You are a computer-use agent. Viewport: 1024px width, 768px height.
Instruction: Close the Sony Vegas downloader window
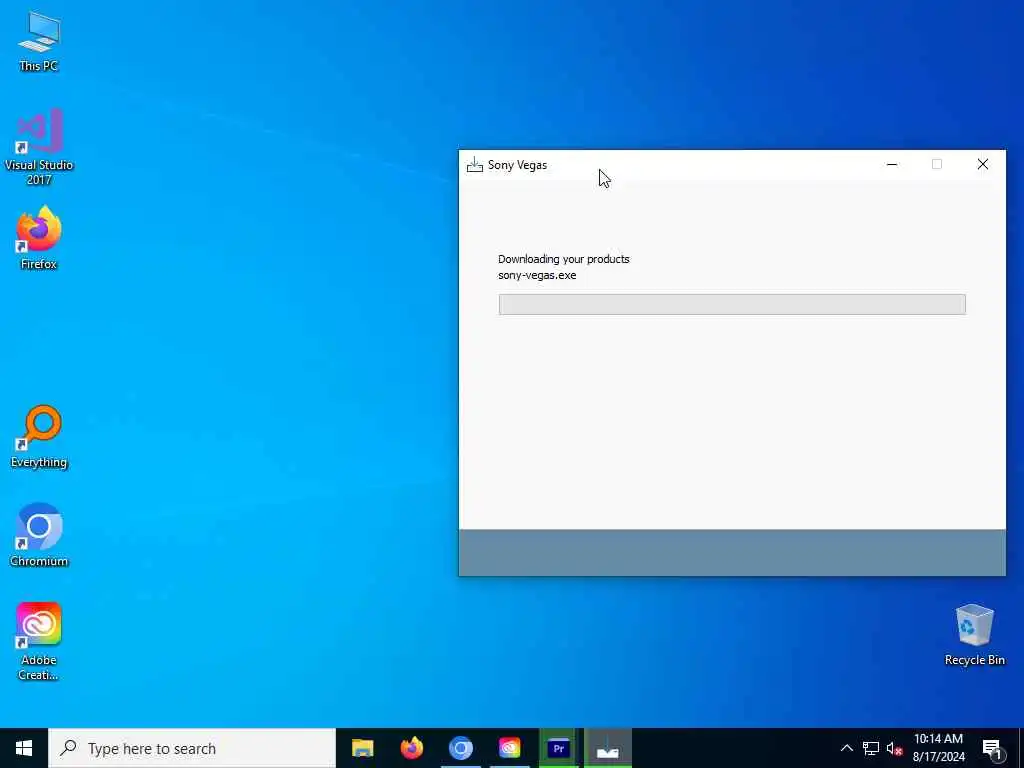point(982,165)
